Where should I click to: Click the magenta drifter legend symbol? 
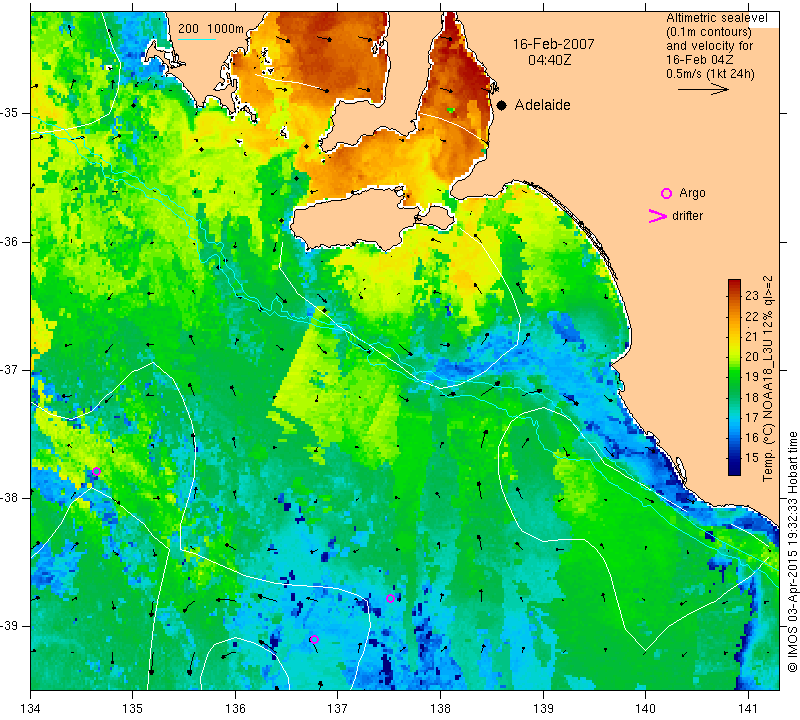[658, 216]
